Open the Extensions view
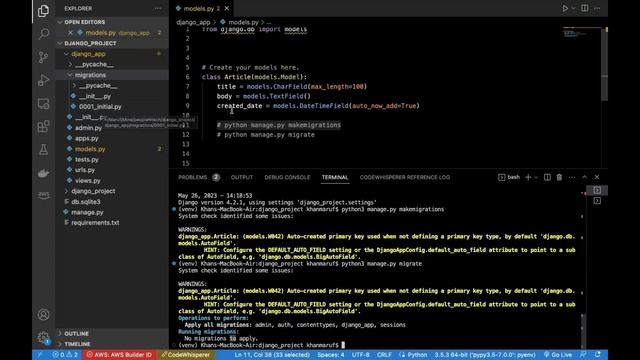The height and width of the screenshot is (360, 640). (x=43, y=126)
